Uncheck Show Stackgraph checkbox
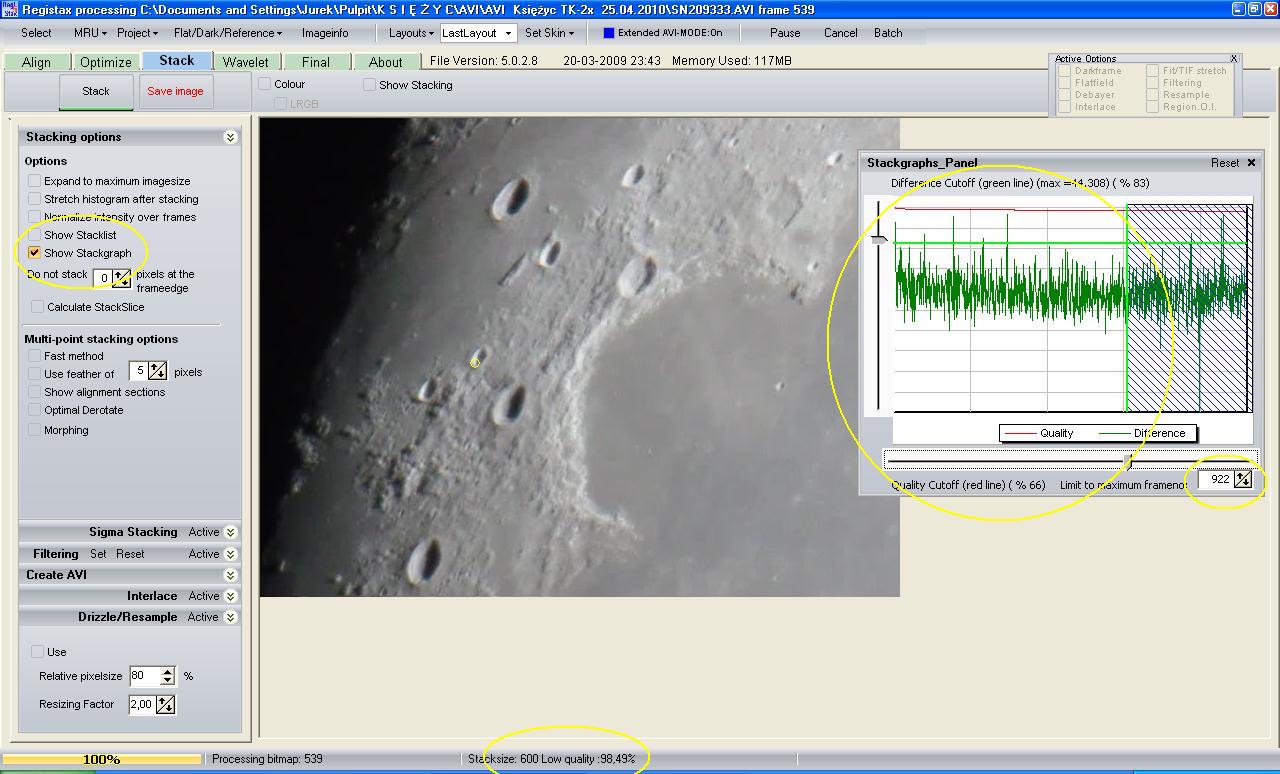 [35, 253]
